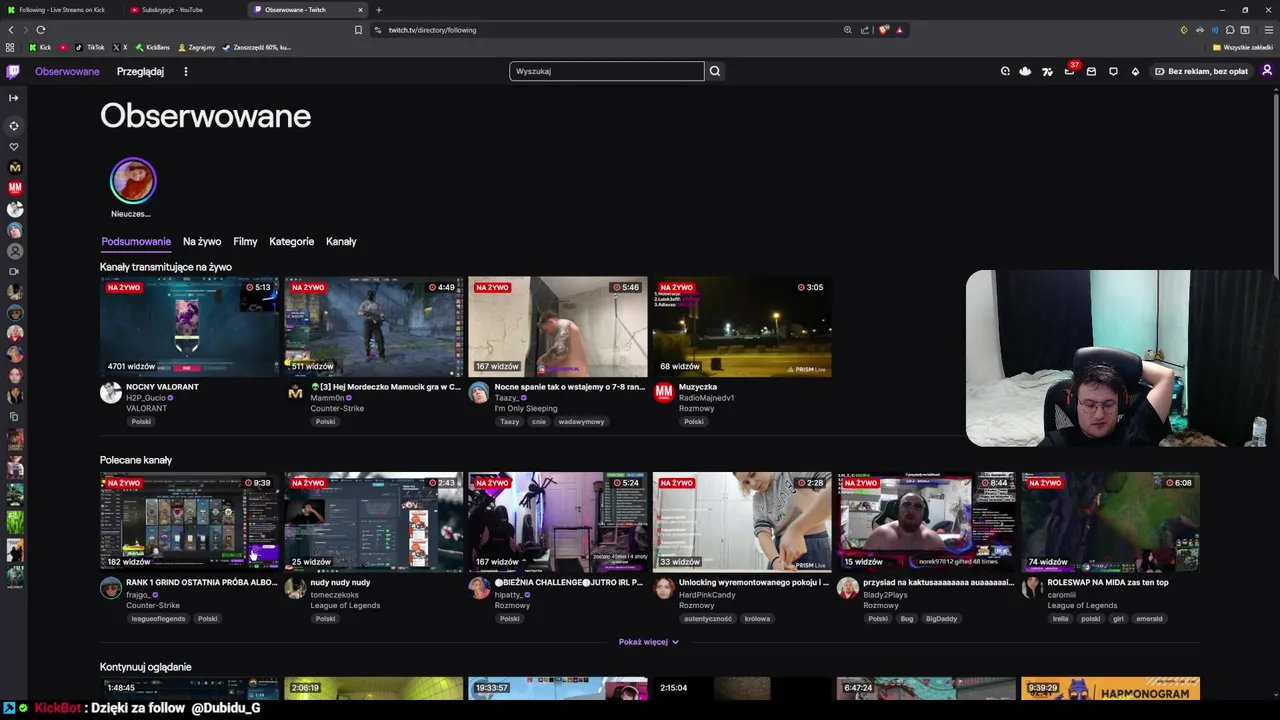Viewport: 1280px width, 720px height.
Task: Reload the page with refresh button
Action: click(40, 30)
